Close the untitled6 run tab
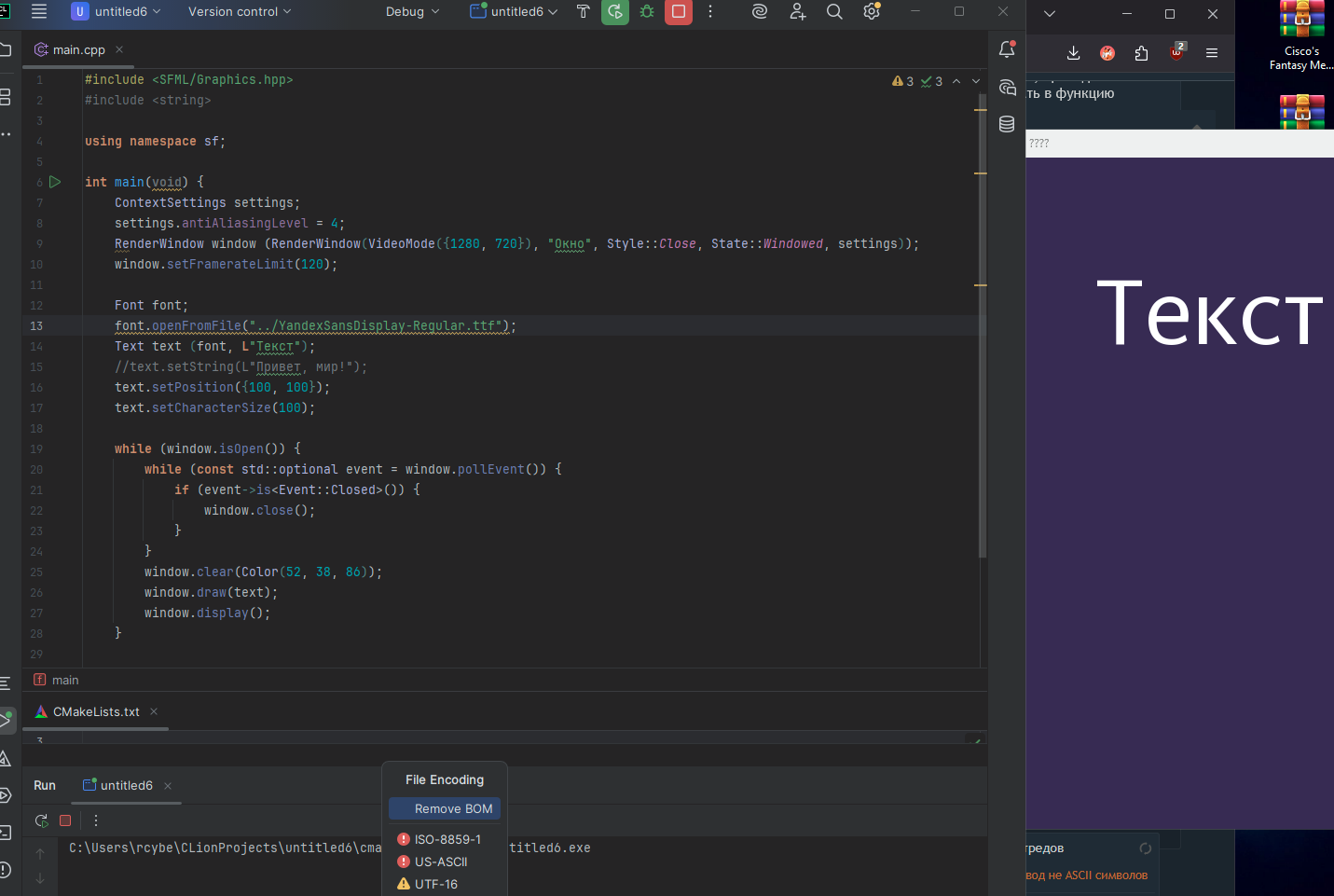Viewport: 1334px width, 896px height. pyautogui.click(x=168, y=786)
